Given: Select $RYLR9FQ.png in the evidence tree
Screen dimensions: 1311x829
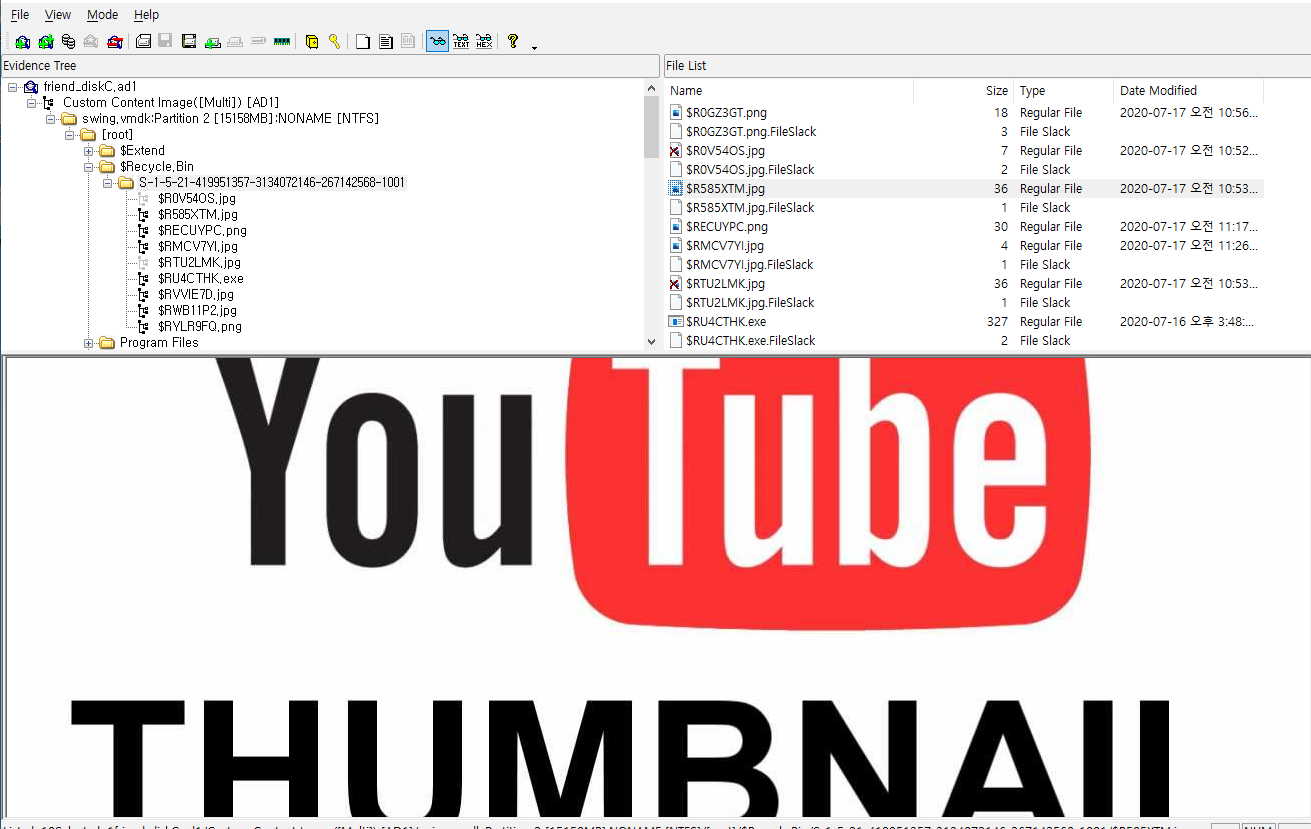Looking at the screenshot, I should 199,327.
